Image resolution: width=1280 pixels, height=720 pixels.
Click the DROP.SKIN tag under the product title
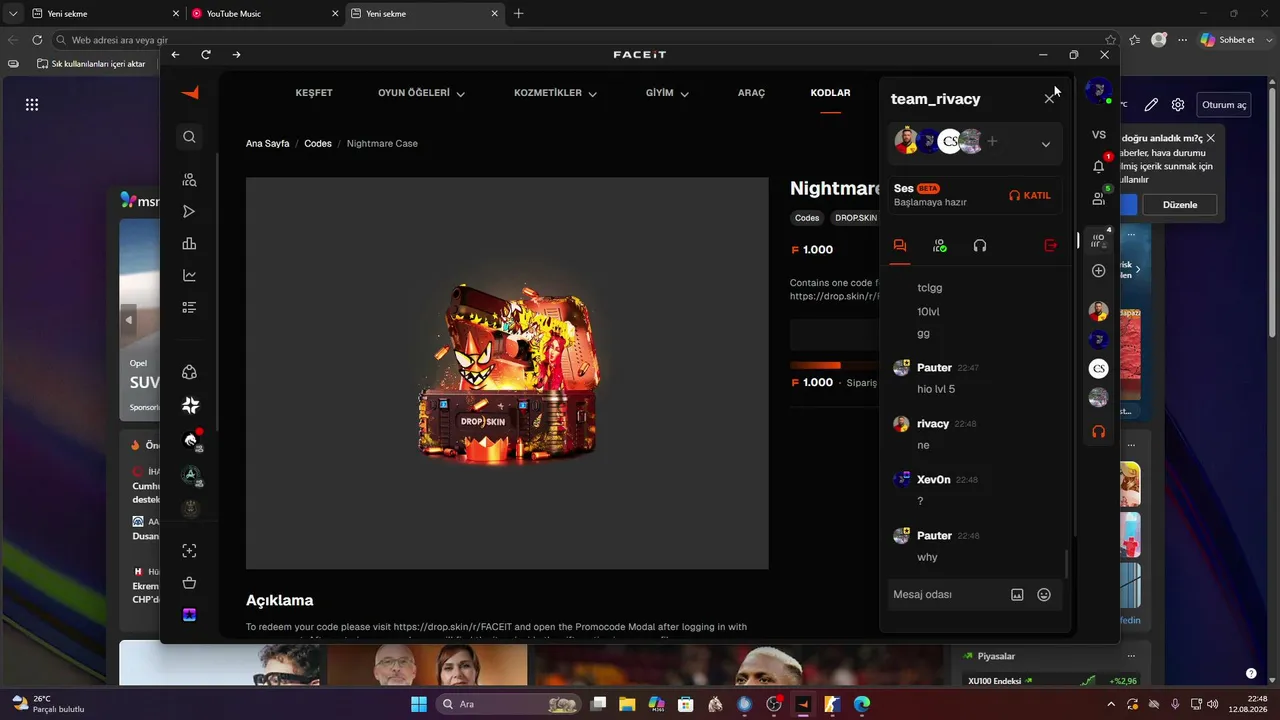click(x=855, y=218)
